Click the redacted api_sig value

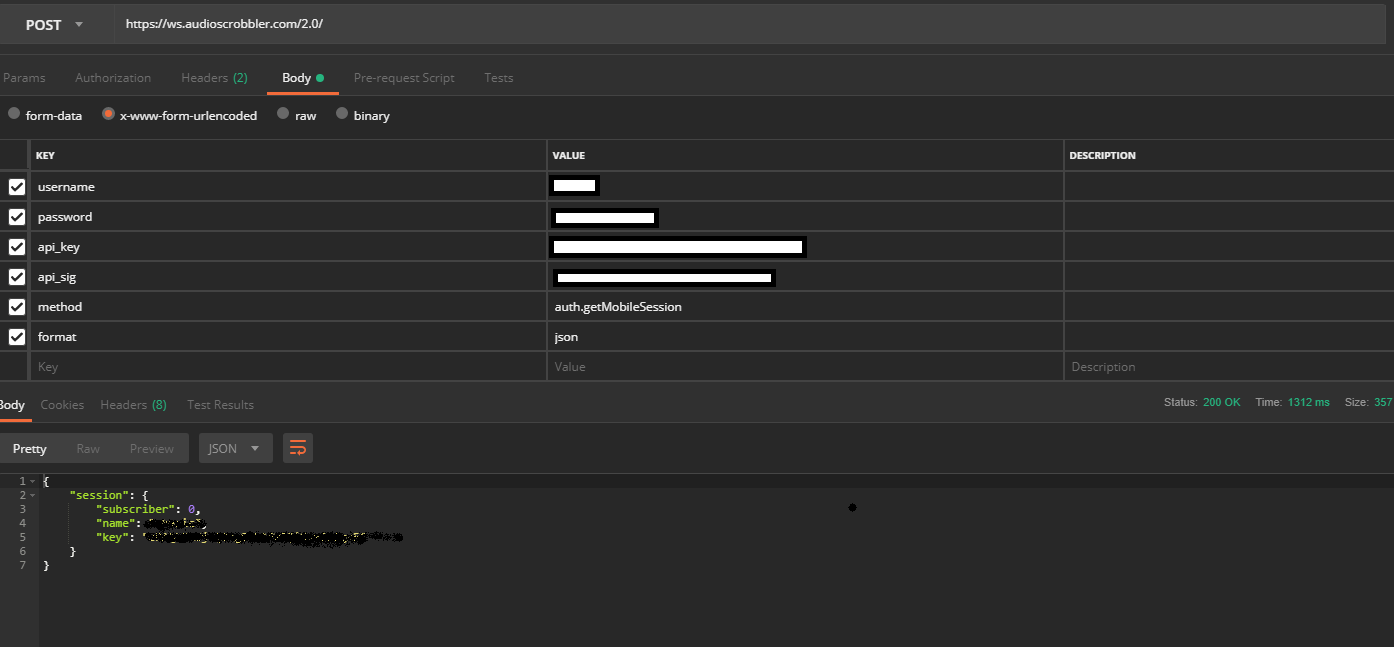(x=664, y=277)
